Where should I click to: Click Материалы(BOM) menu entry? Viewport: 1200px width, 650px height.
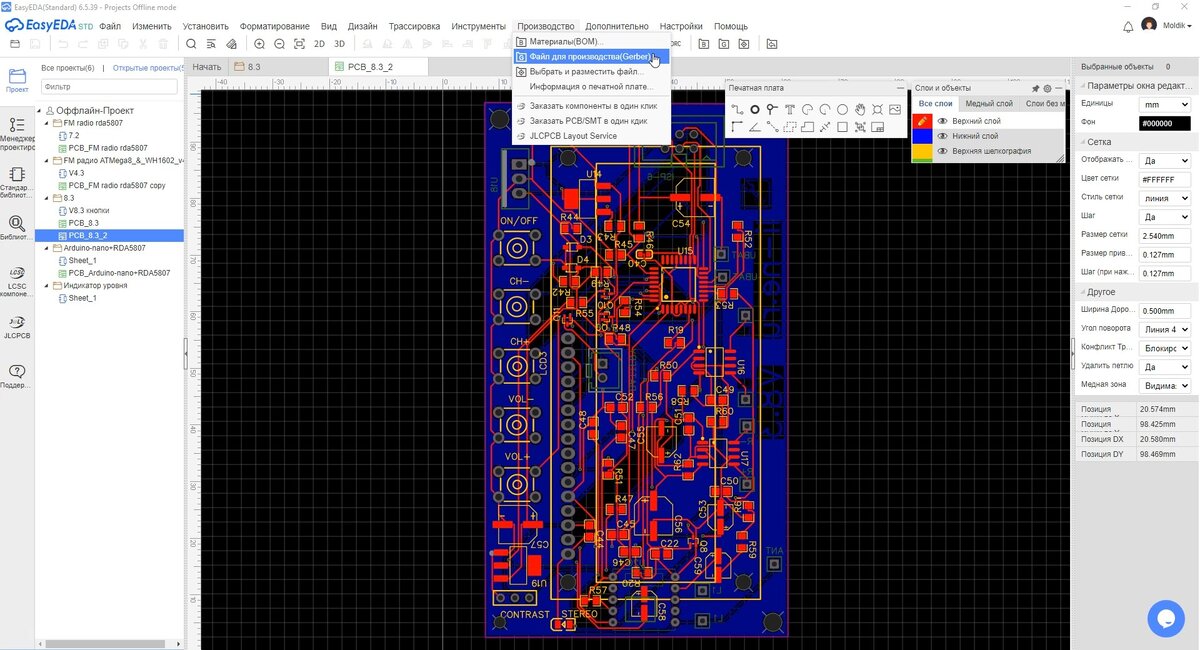(566, 42)
